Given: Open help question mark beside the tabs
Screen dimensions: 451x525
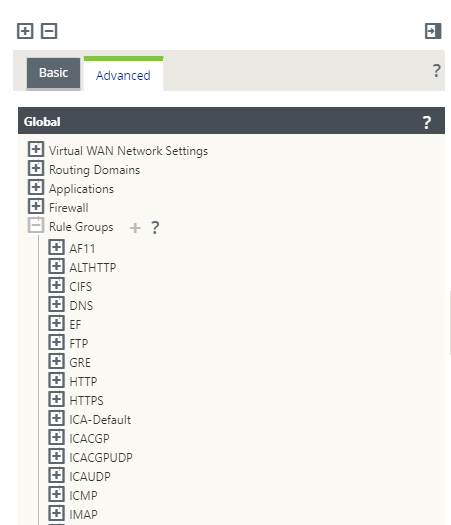Looking at the screenshot, I should point(436,71).
